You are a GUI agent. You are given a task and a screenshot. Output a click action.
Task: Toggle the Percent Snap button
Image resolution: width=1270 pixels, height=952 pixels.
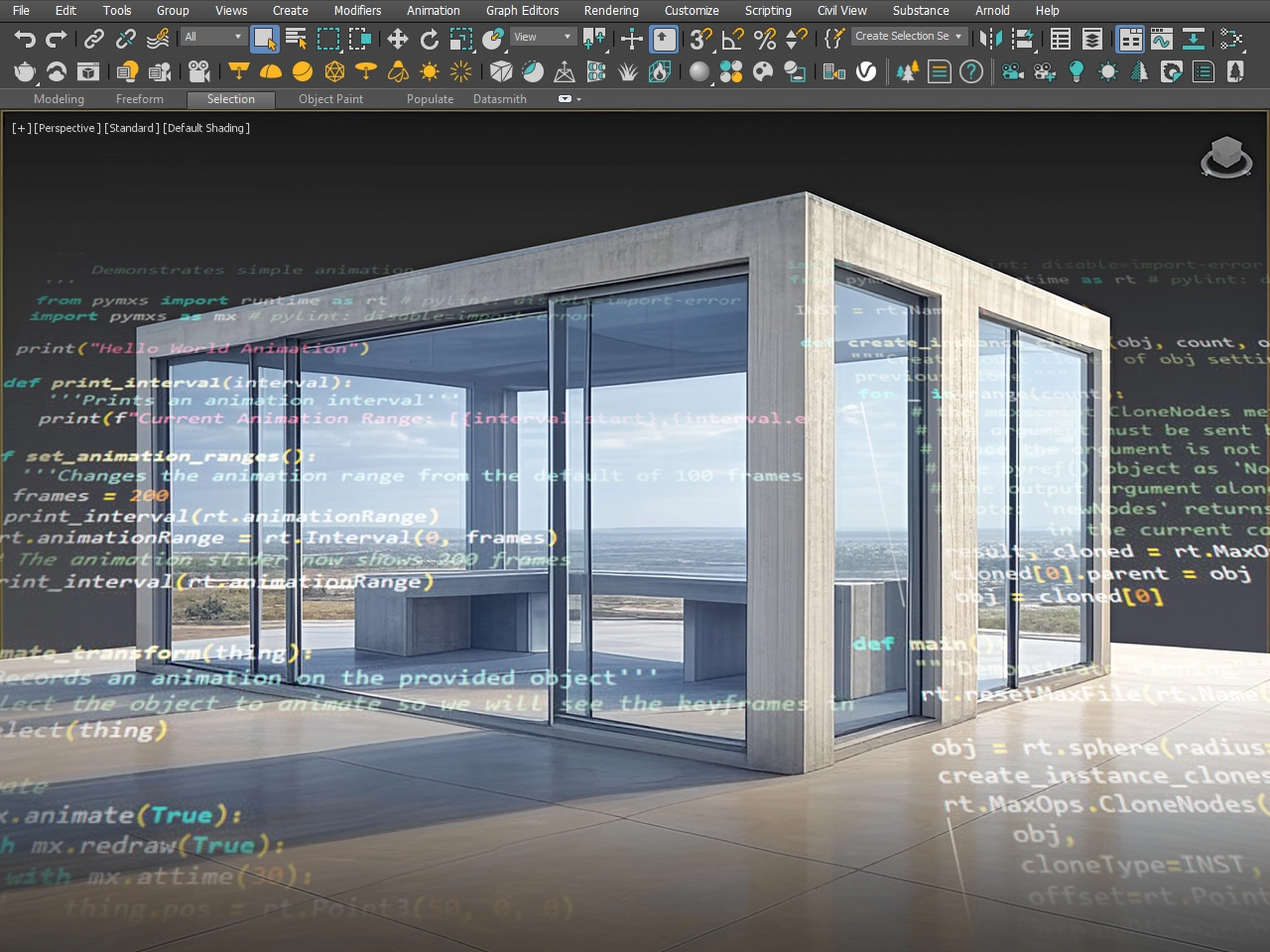(x=764, y=39)
